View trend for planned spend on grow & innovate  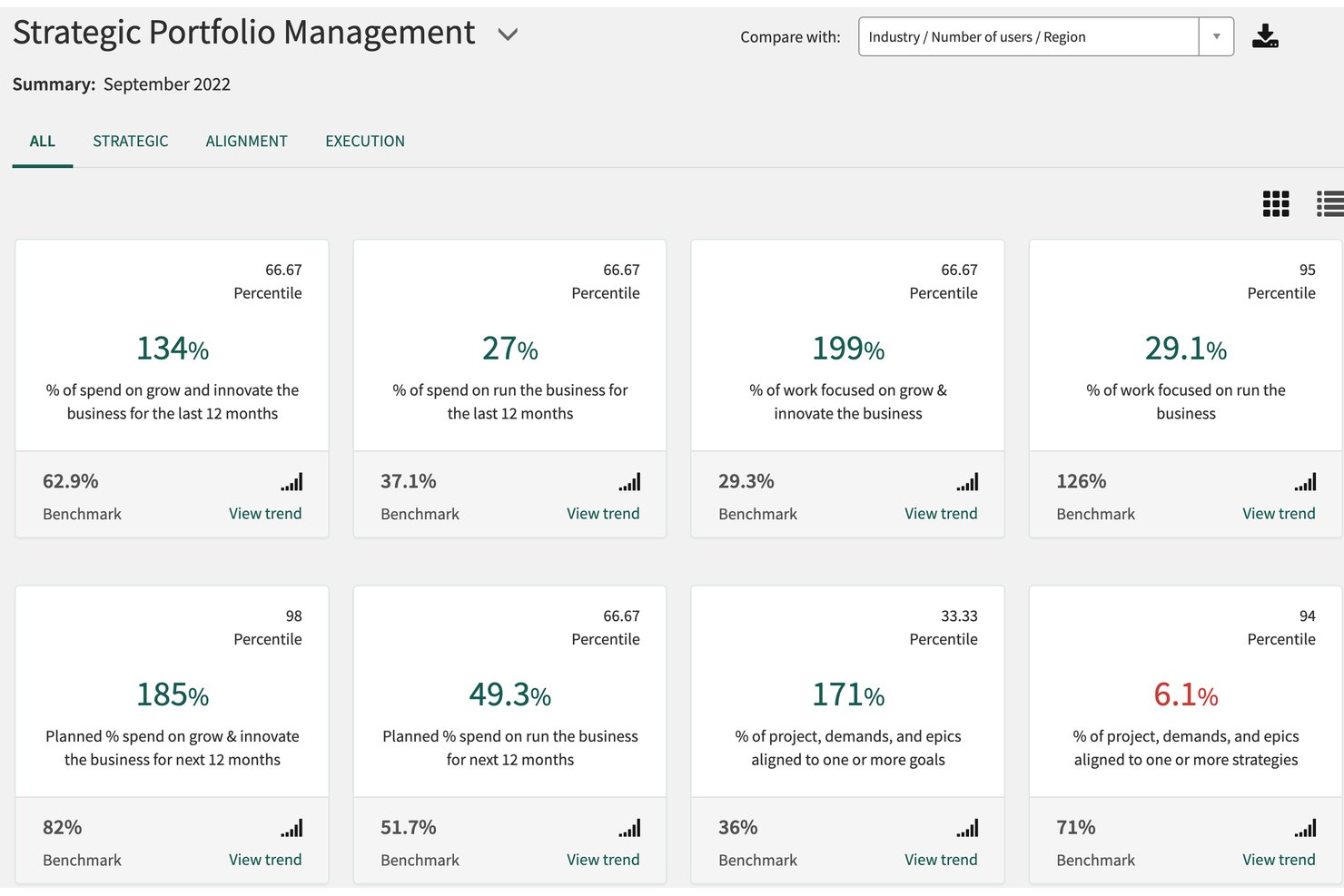pos(265,860)
